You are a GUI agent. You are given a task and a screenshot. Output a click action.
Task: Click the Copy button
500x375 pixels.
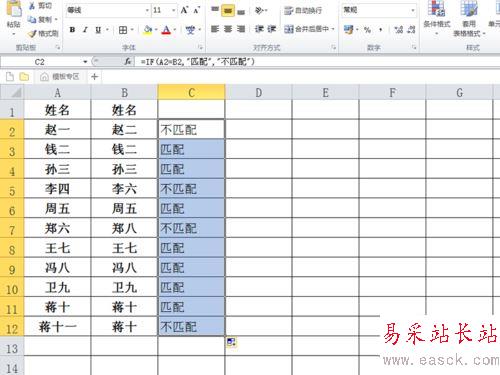click(x=41, y=19)
